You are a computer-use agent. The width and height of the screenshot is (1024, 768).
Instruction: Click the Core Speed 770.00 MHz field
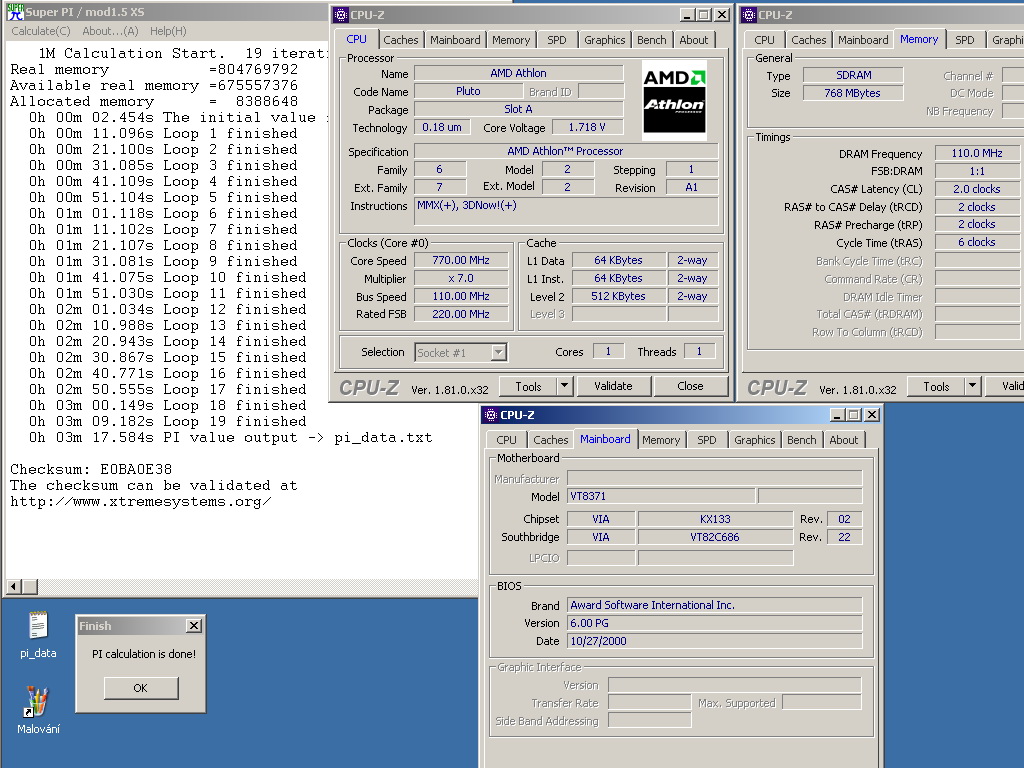[x=461, y=260]
